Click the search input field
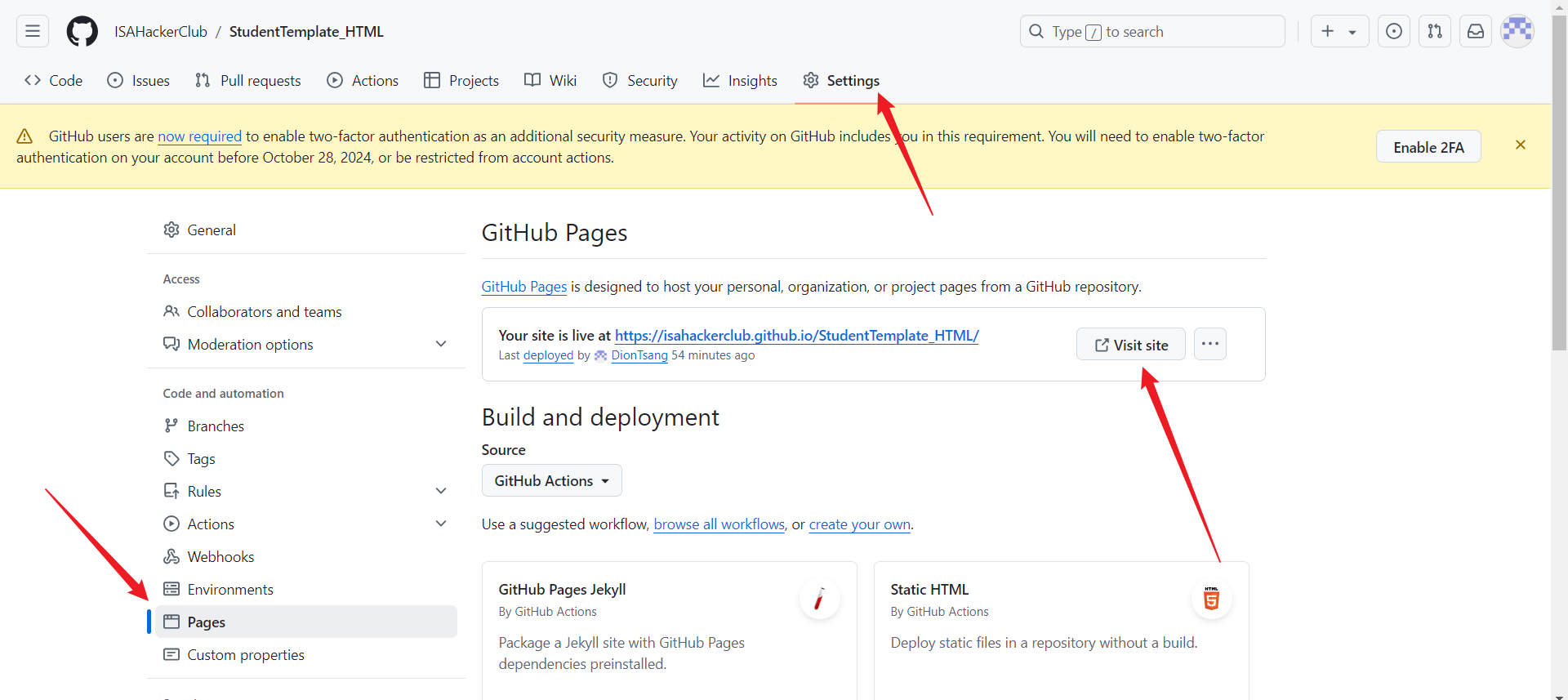The image size is (1568, 700). (1152, 31)
